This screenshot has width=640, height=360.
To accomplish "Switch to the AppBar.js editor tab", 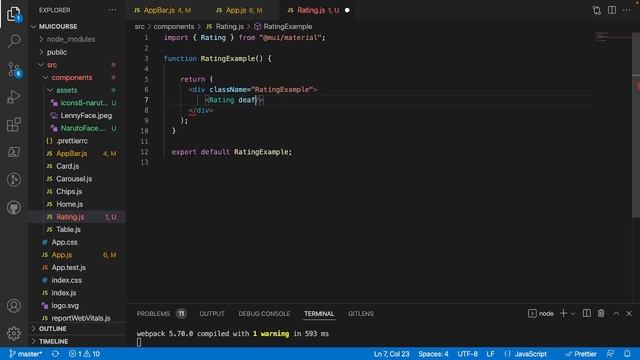I will tap(162, 10).
